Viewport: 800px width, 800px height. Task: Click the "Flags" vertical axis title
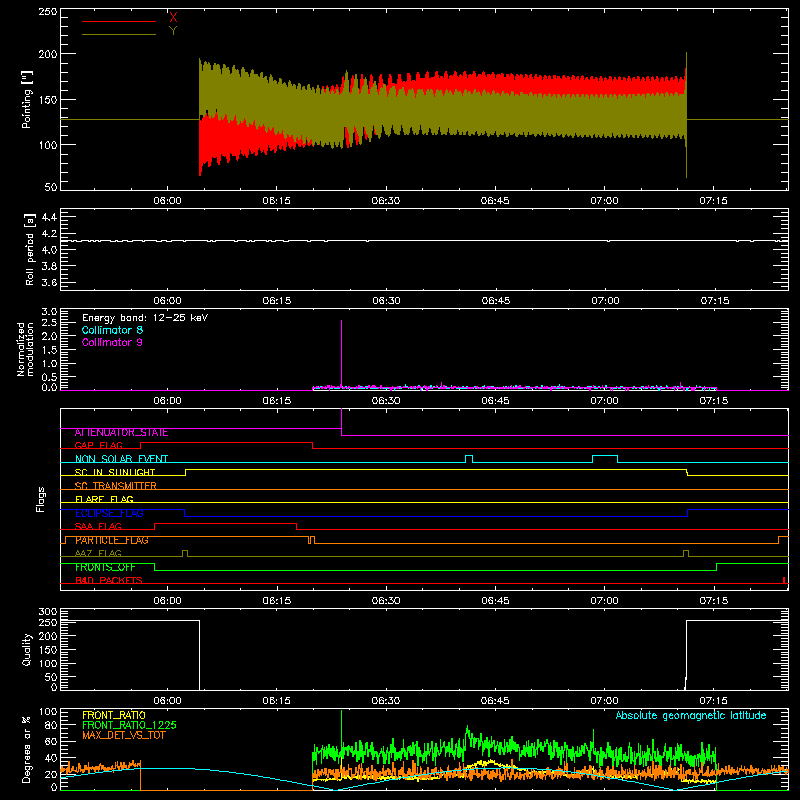(x=40, y=499)
